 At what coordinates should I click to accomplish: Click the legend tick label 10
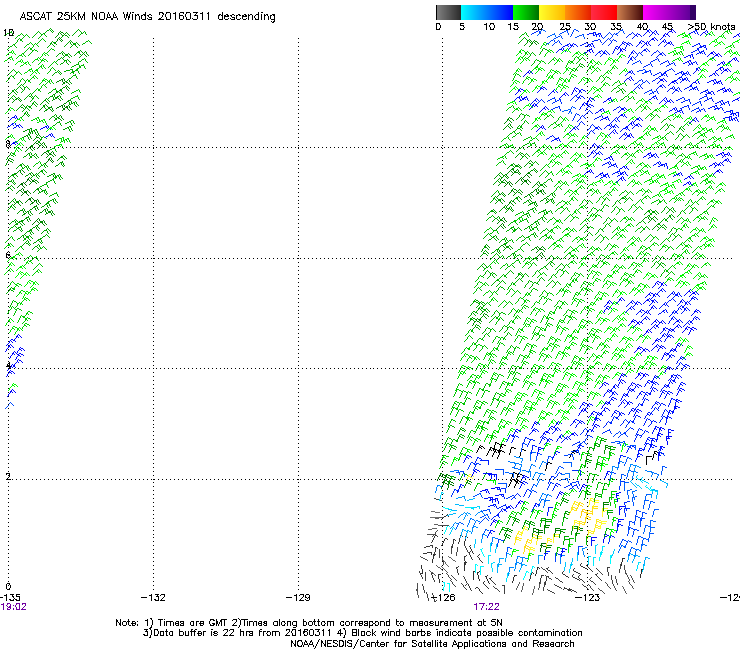click(489, 27)
